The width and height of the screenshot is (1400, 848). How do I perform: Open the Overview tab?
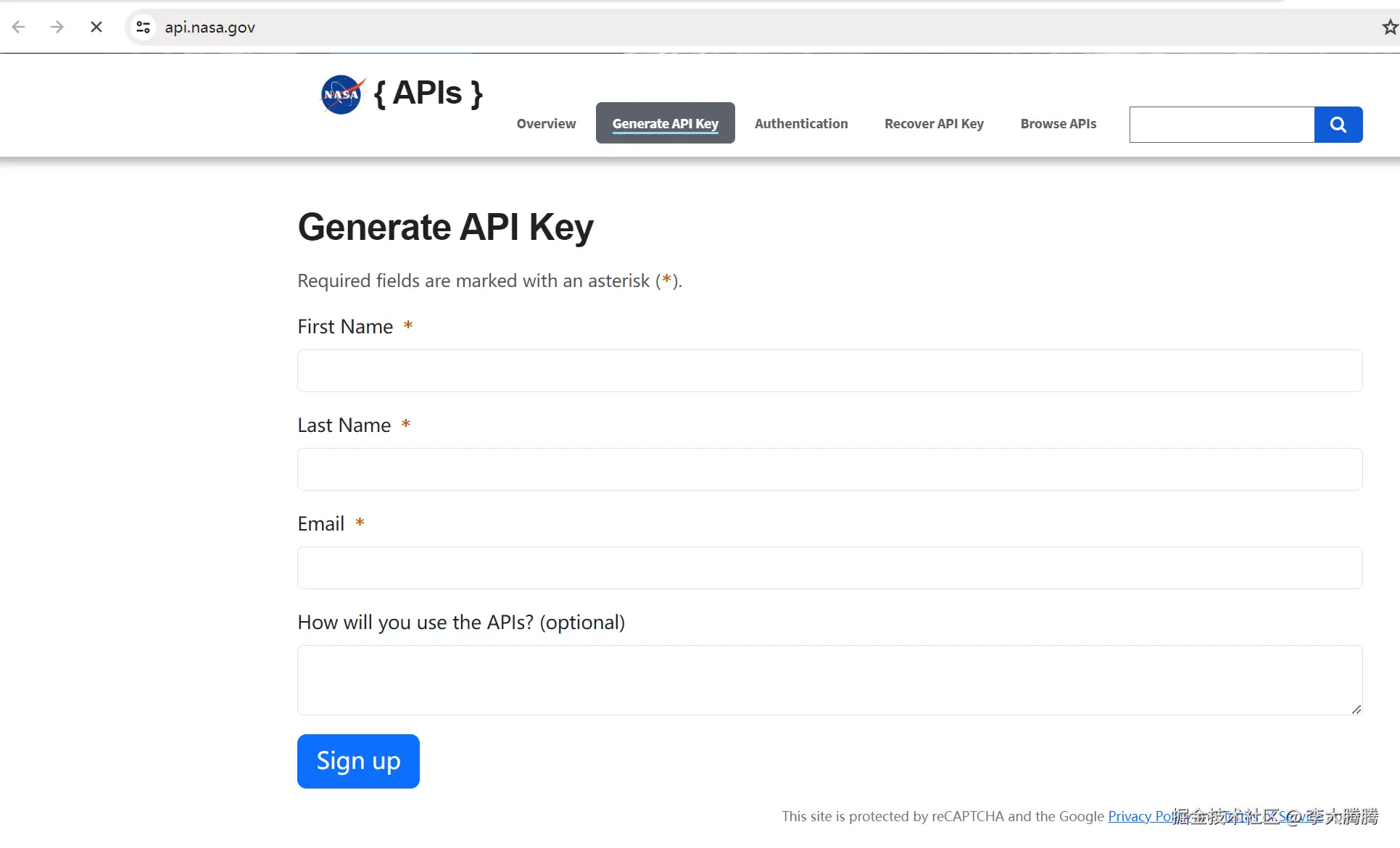point(546,124)
